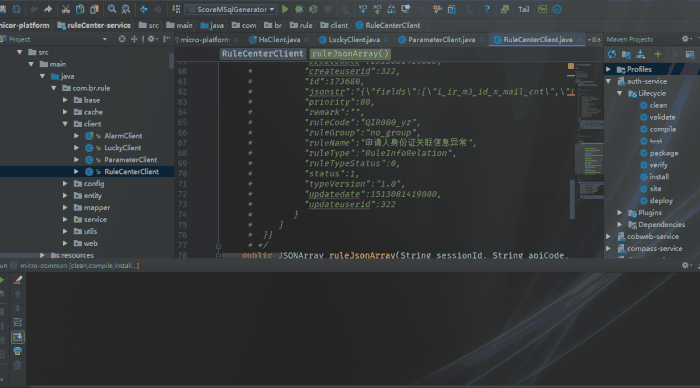Image resolution: width=700 pixels, height=388 pixels.
Task: Click the Project panel vertical scrollbar
Action: pos(171,60)
